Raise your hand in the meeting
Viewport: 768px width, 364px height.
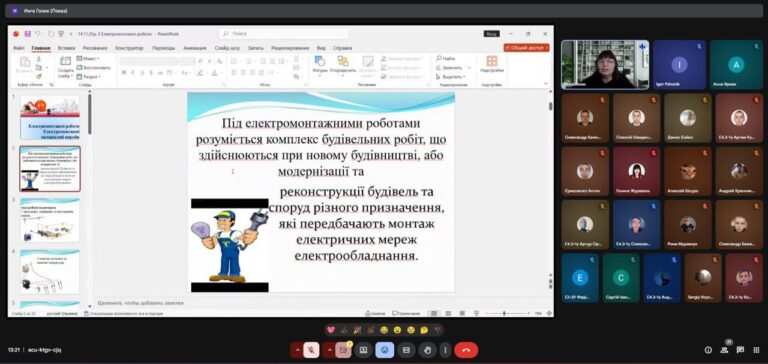pos(427,350)
